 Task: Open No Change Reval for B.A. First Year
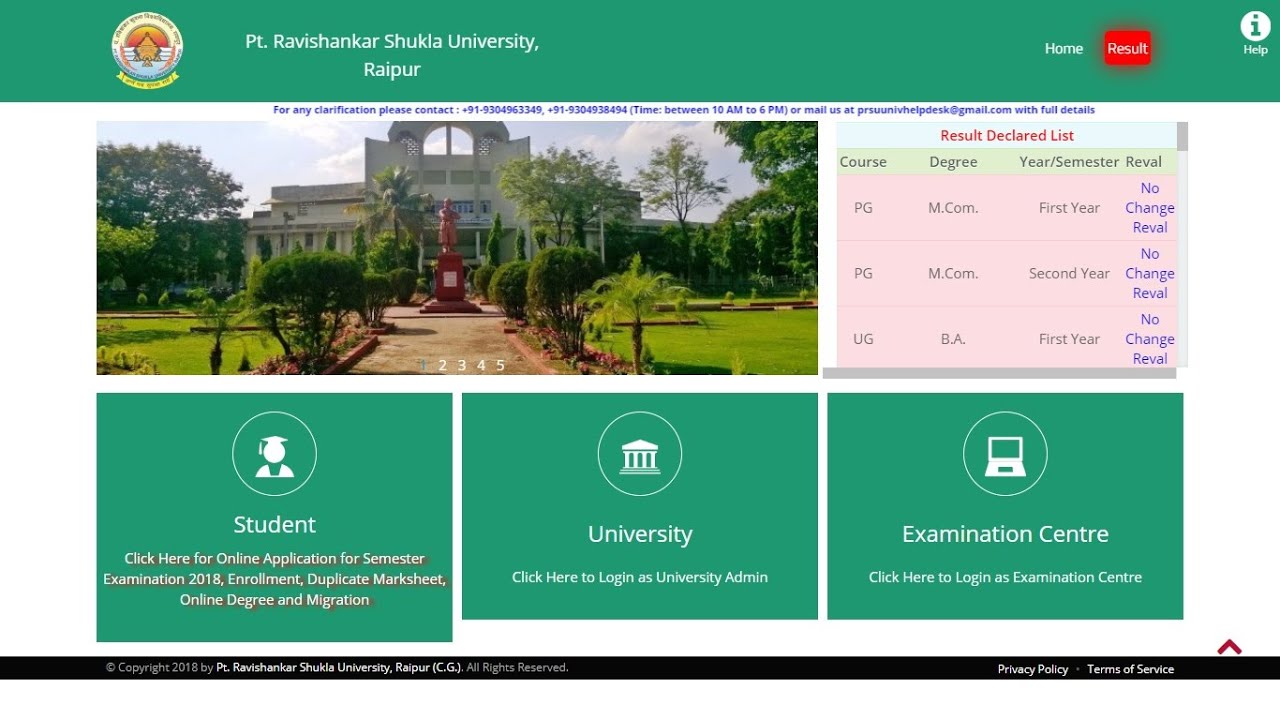pyautogui.click(x=1150, y=339)
